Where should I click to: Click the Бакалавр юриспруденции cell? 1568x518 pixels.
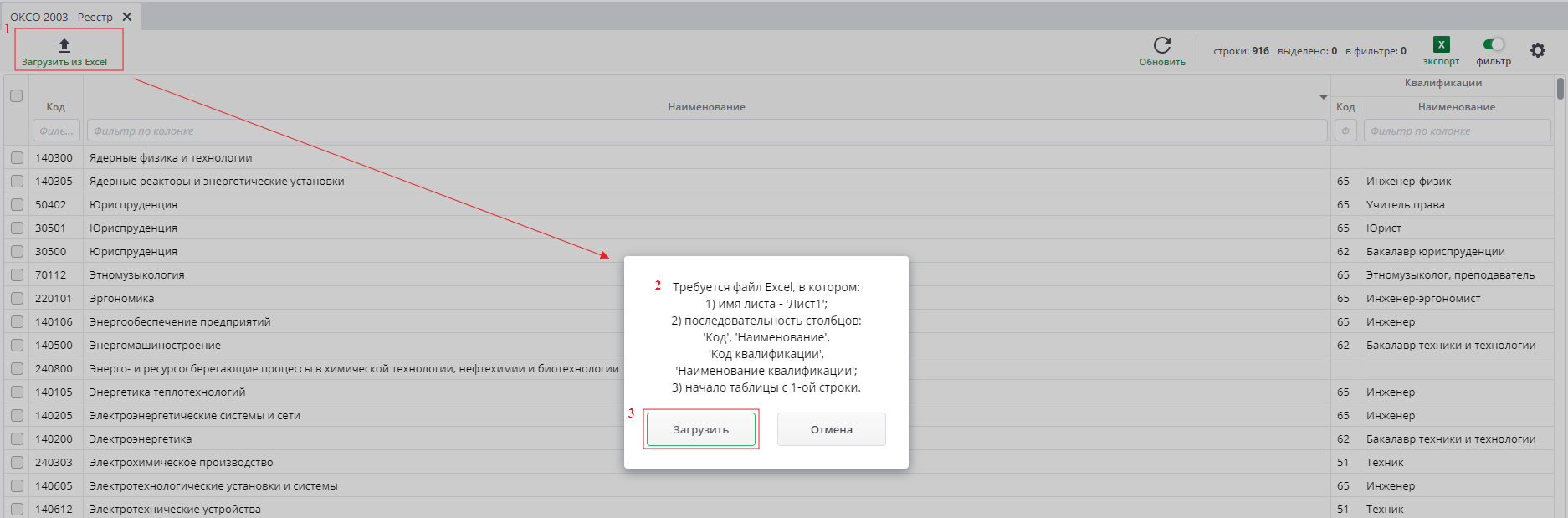[1458, 251]
